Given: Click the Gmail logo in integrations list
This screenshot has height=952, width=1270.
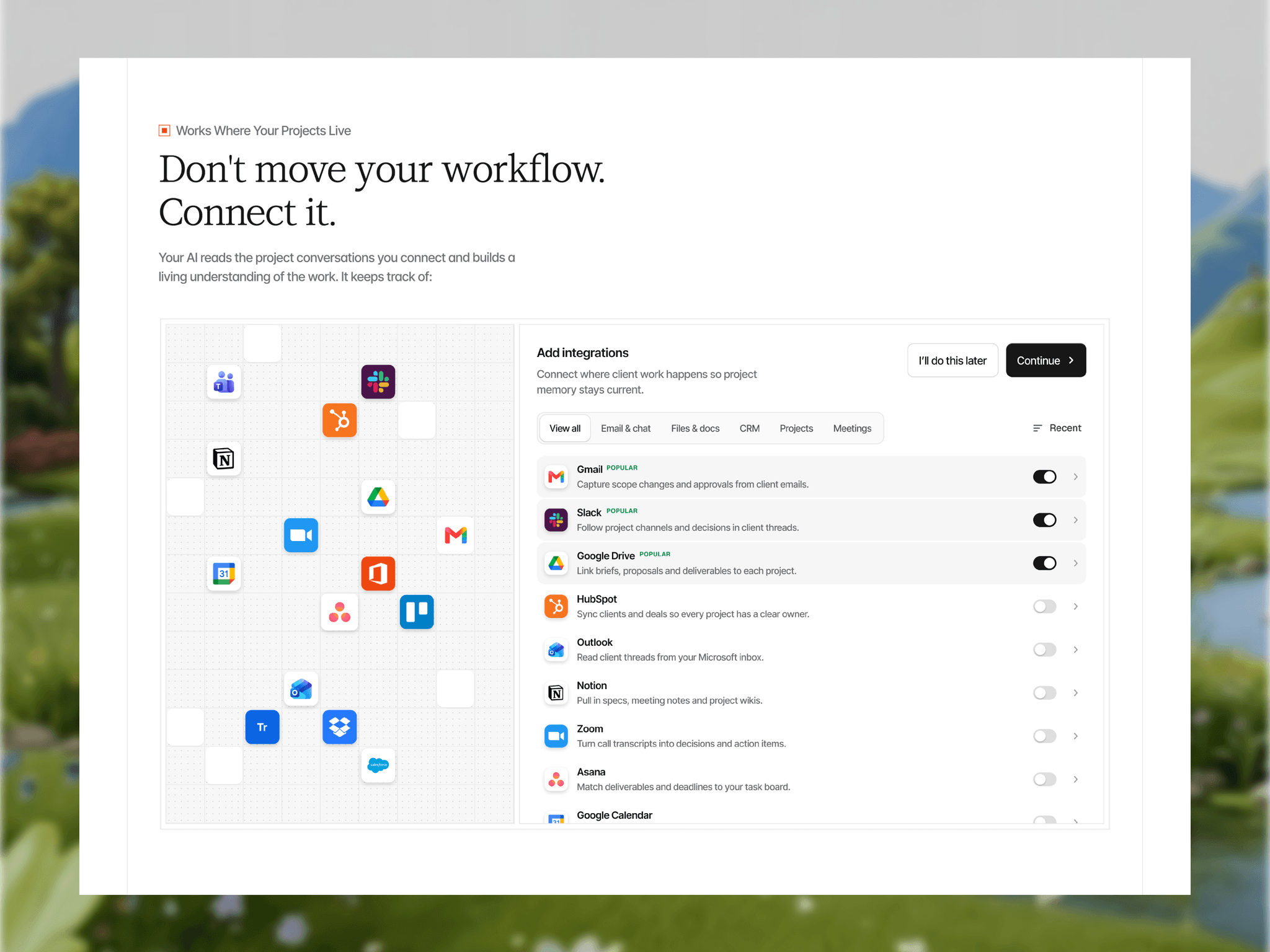Looking at the screenshot, I should coord(556,477).
